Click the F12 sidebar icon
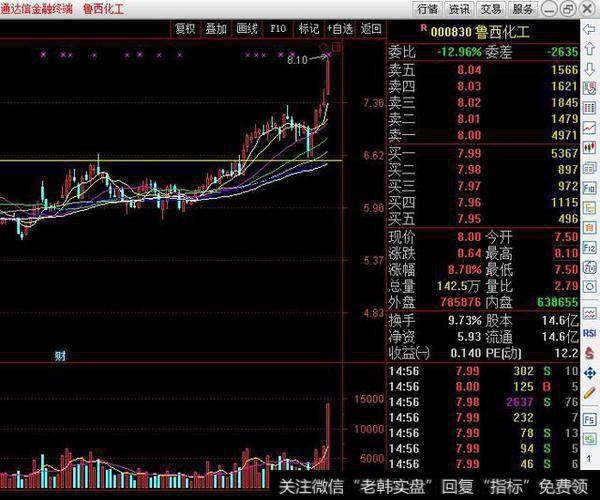600x500 pixels. point(589,248)
